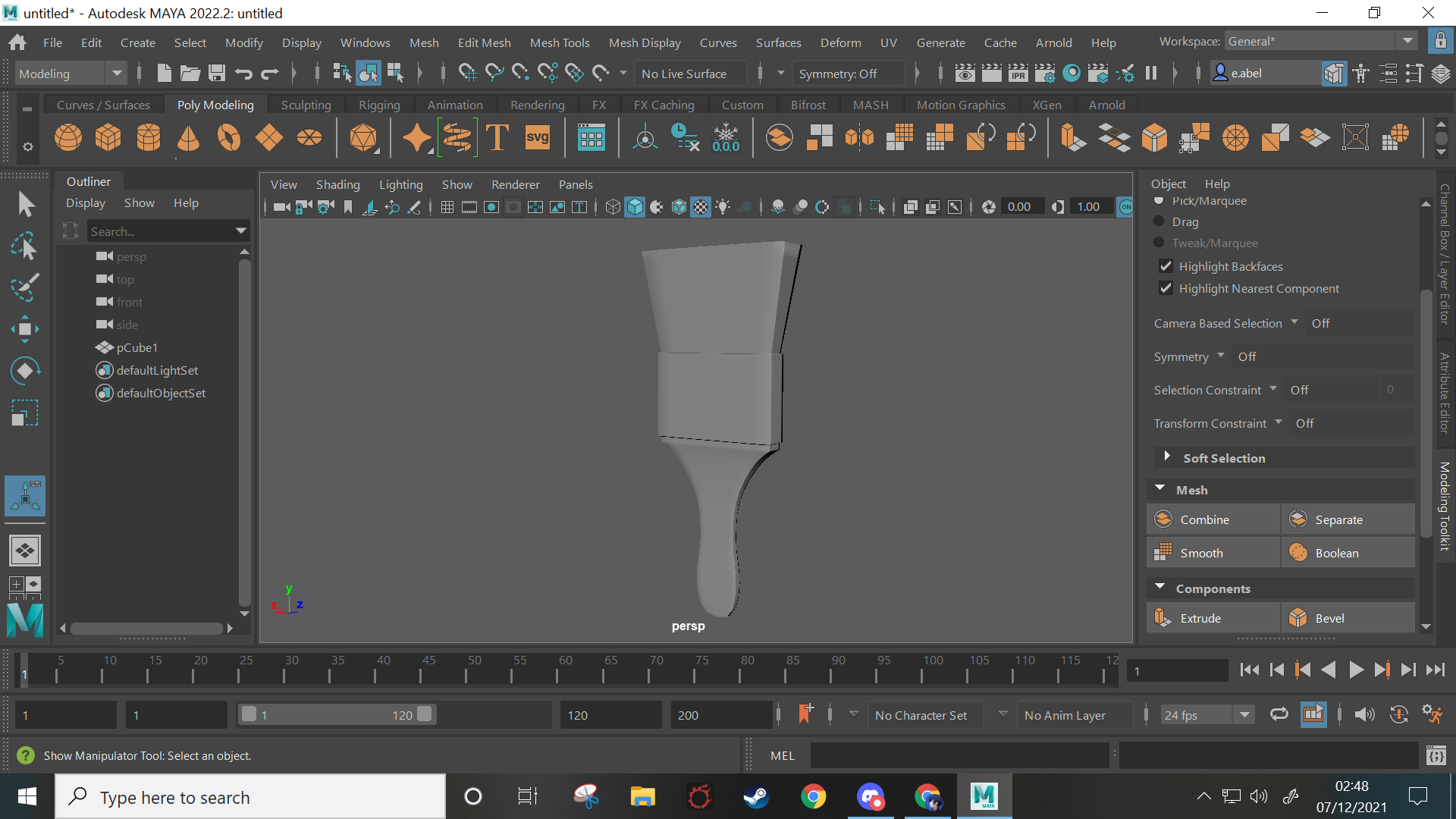The image size is (1456, 819).
Task: Select the Pick/Marquee radio option
Action: [x=1159, y=201]
